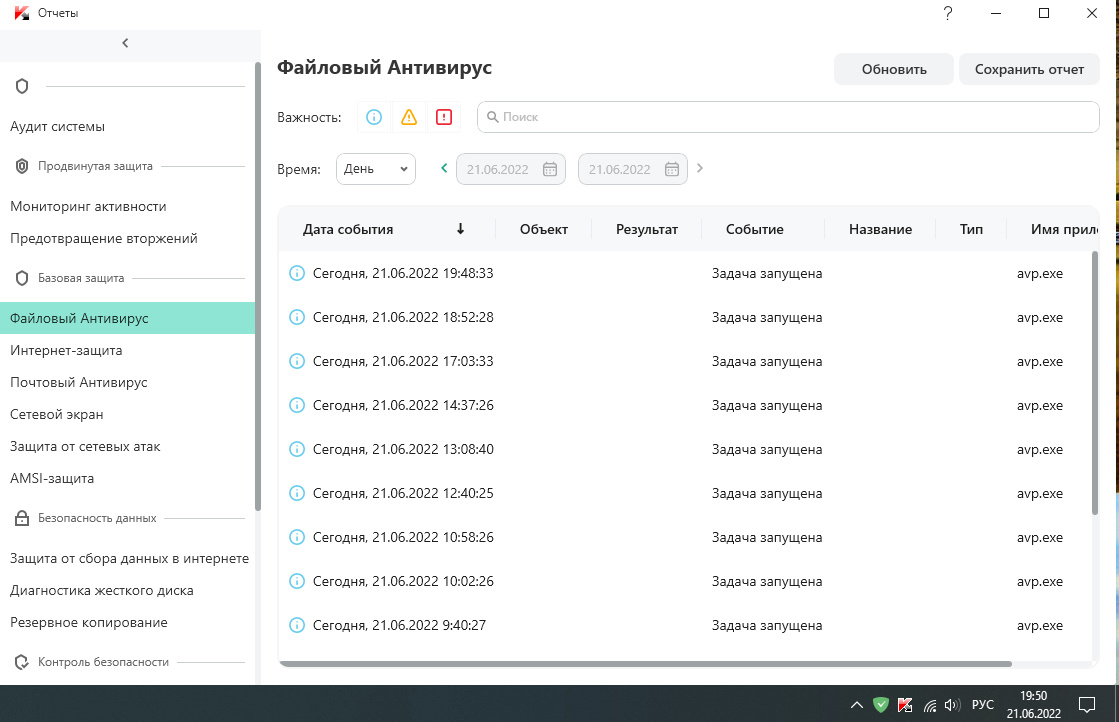Click the Название column header

[880, 229]
